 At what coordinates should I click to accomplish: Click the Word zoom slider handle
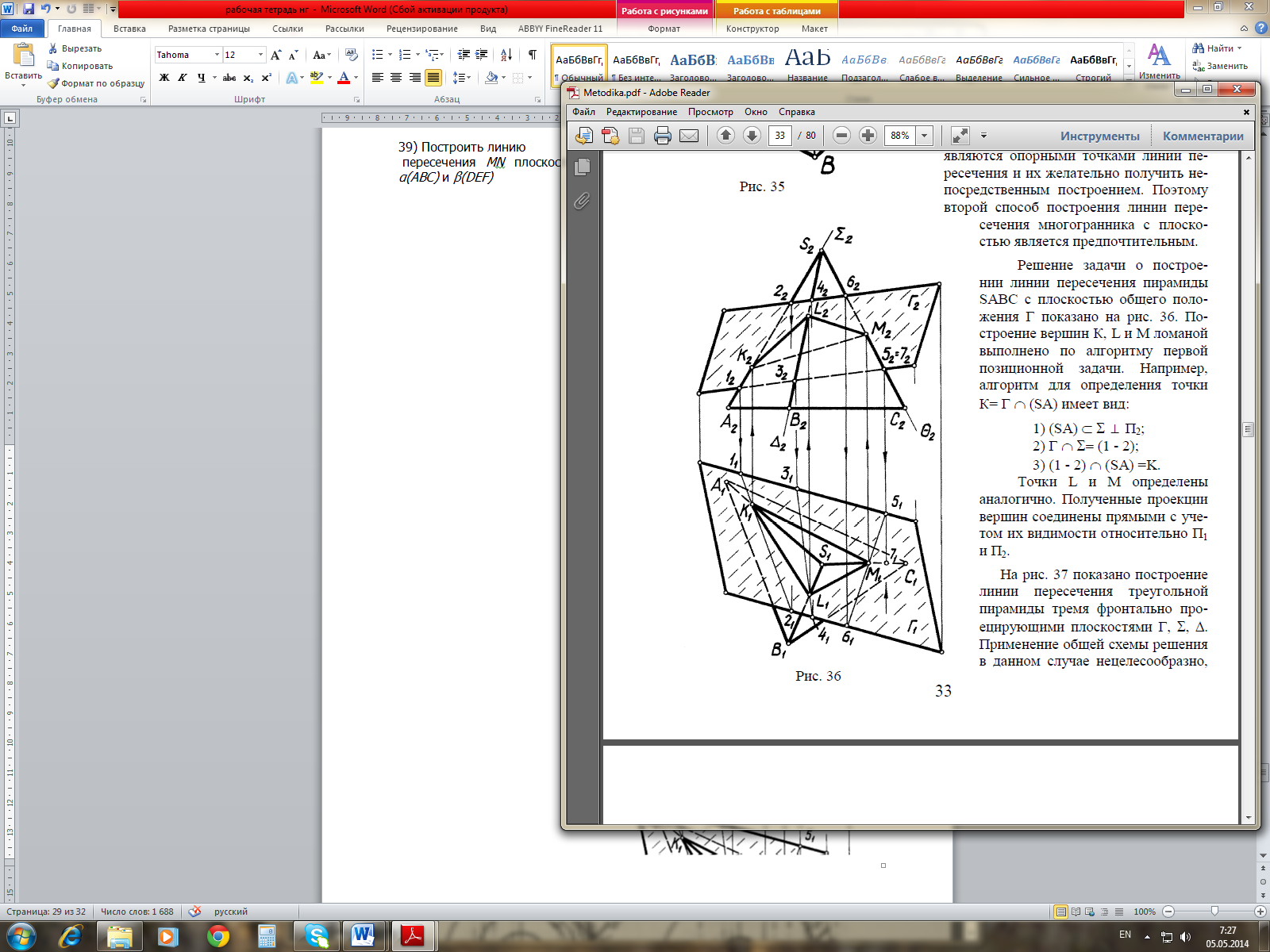1214,912
